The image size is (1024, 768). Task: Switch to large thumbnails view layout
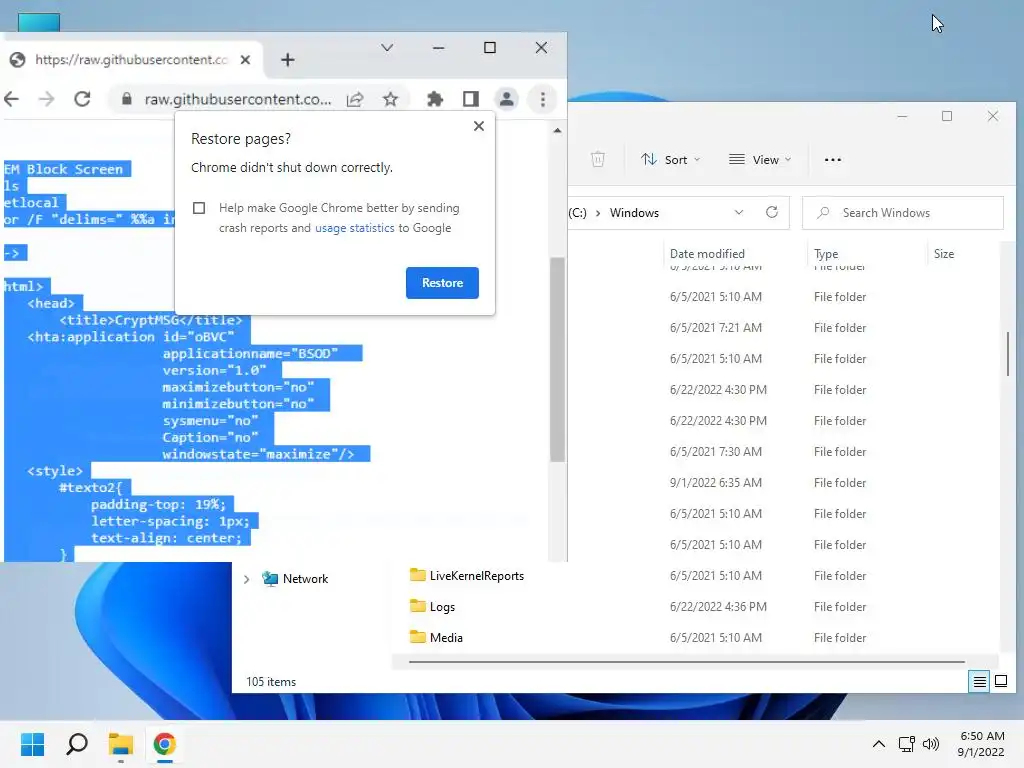tap(1000, 682)
